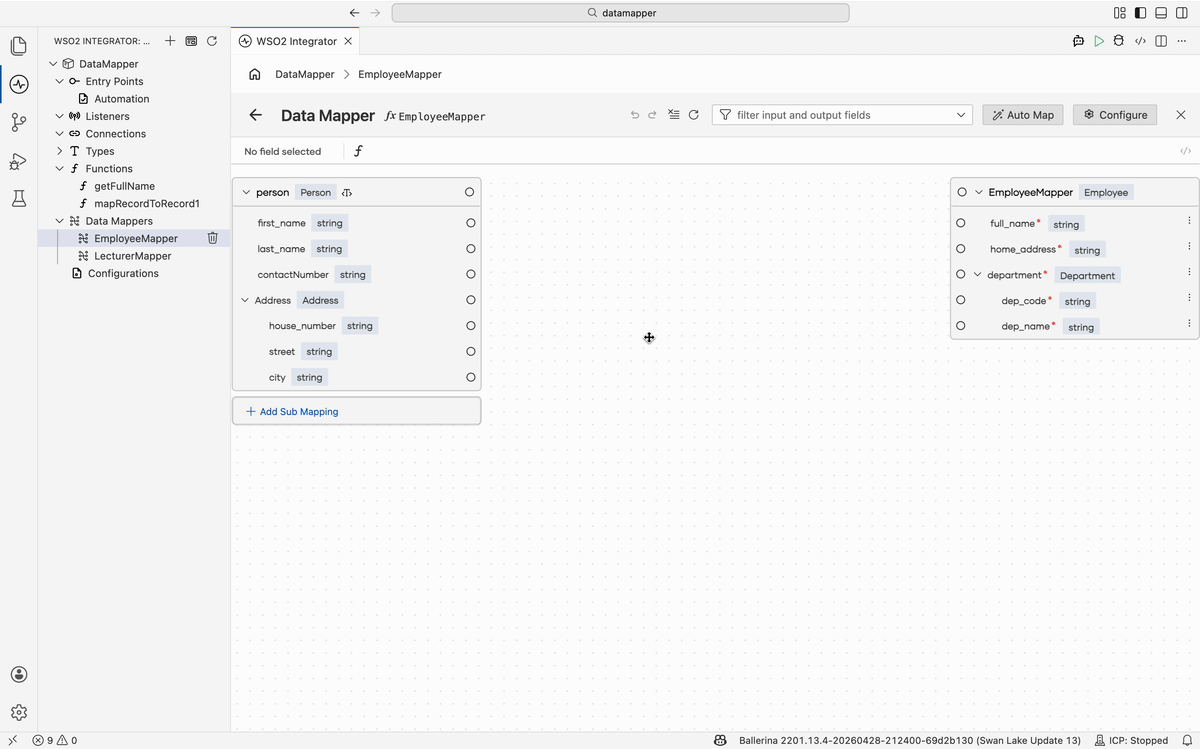Select input port of full_name field
The width and height of the screenshot is (1200, 749).
[x=961, y=223]
